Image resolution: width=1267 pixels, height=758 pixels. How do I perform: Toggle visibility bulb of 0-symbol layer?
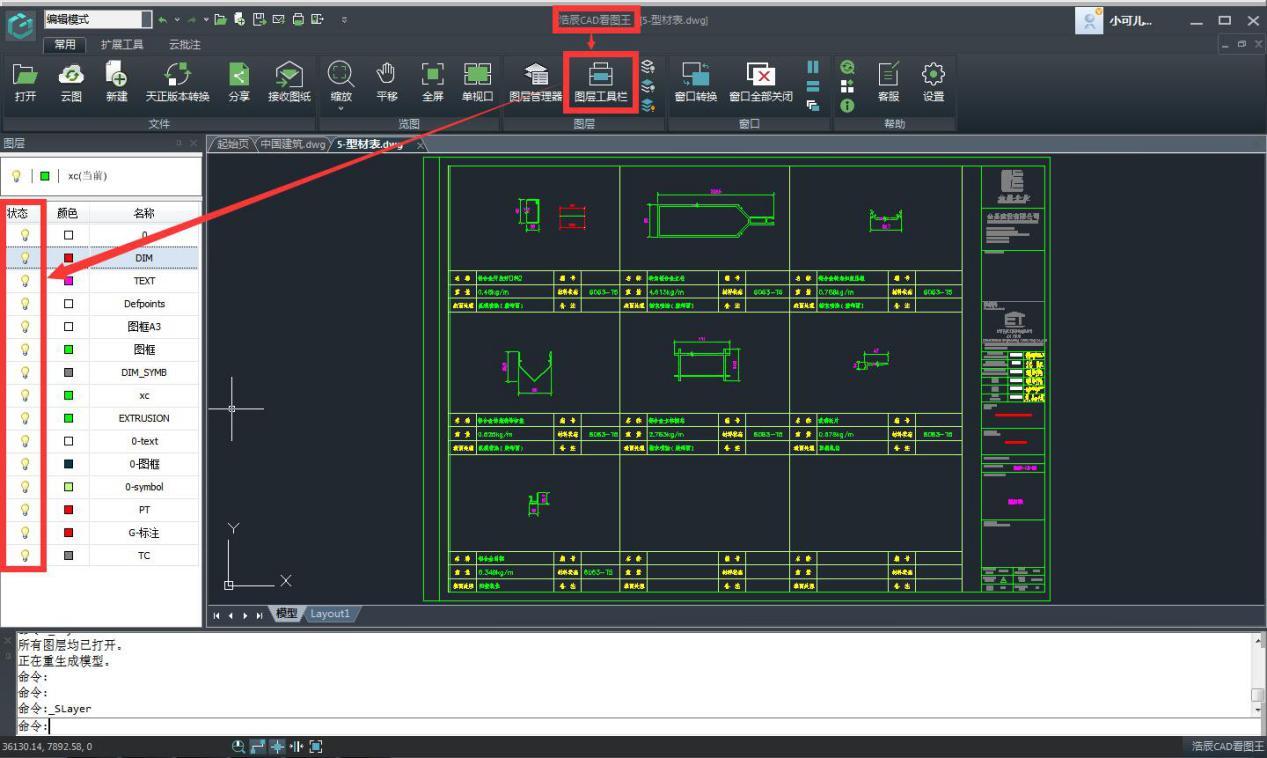point(24,487)
